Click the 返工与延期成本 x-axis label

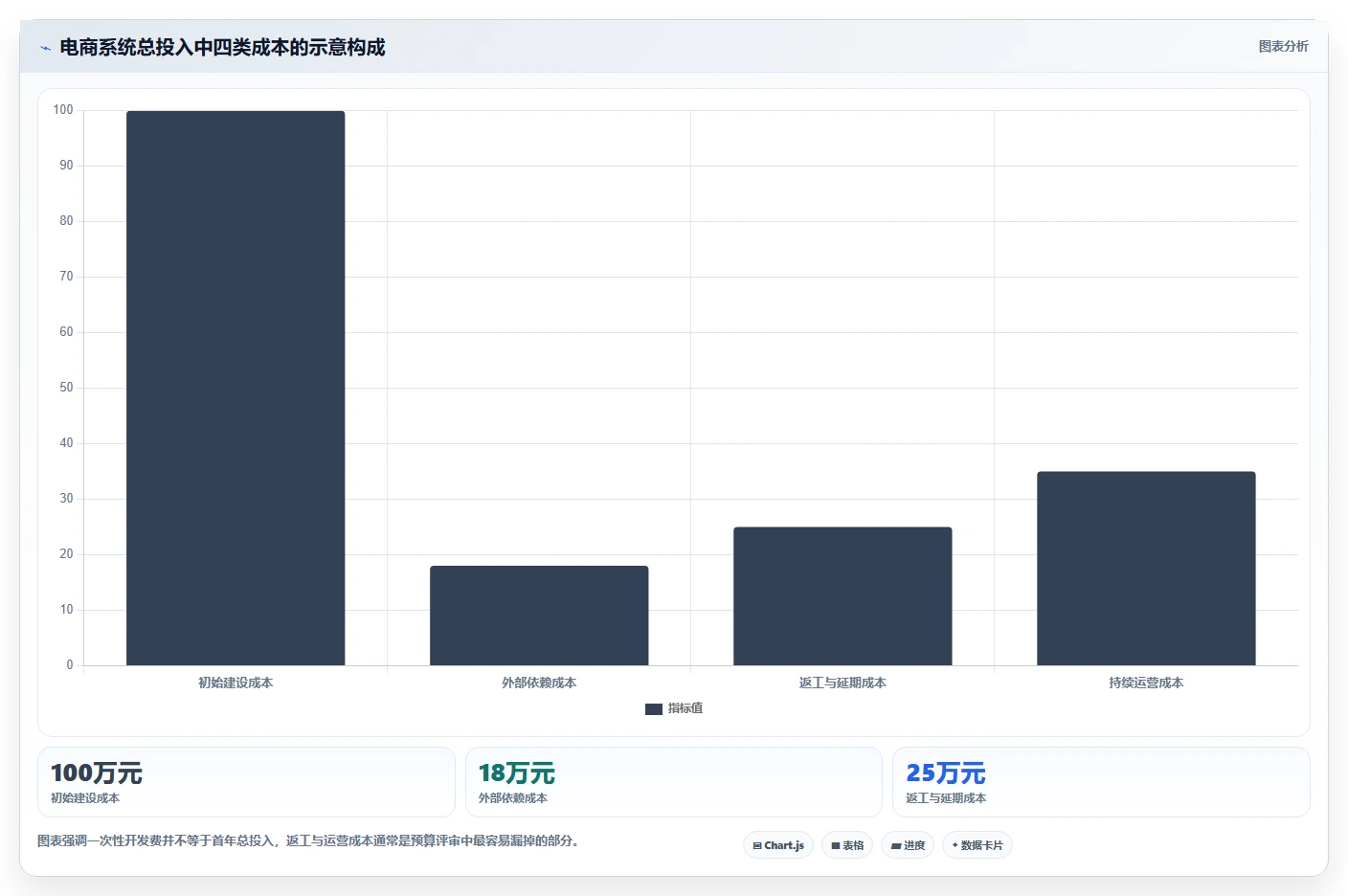842,683
